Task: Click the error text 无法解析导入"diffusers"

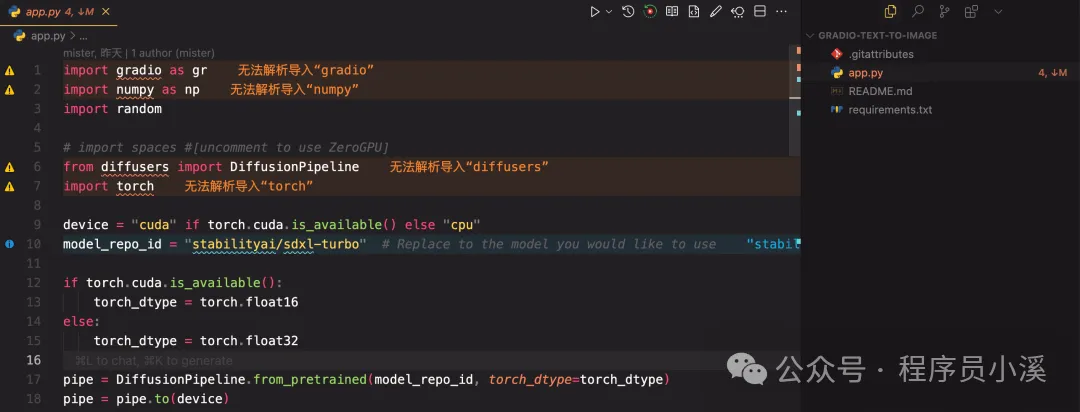Action: [469, 167]
